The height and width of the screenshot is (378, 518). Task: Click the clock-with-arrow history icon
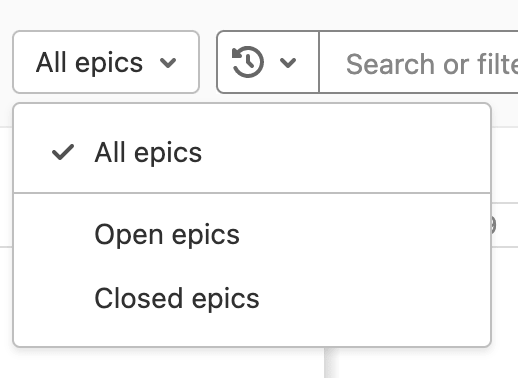[248, 62]
